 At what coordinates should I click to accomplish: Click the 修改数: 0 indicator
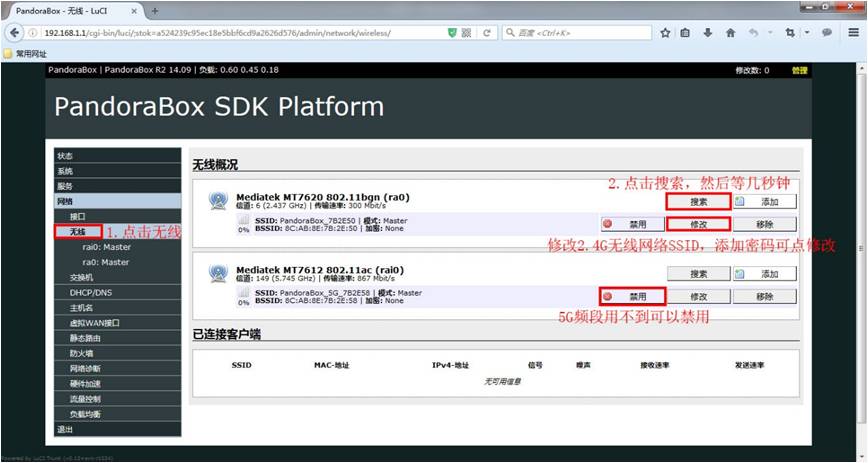(752, 70)
